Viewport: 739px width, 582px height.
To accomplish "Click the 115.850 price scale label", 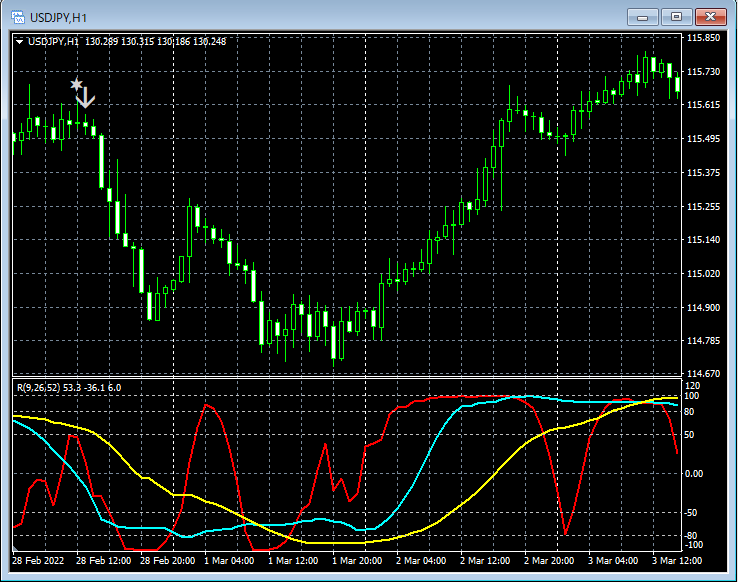I will pos(704,38).
